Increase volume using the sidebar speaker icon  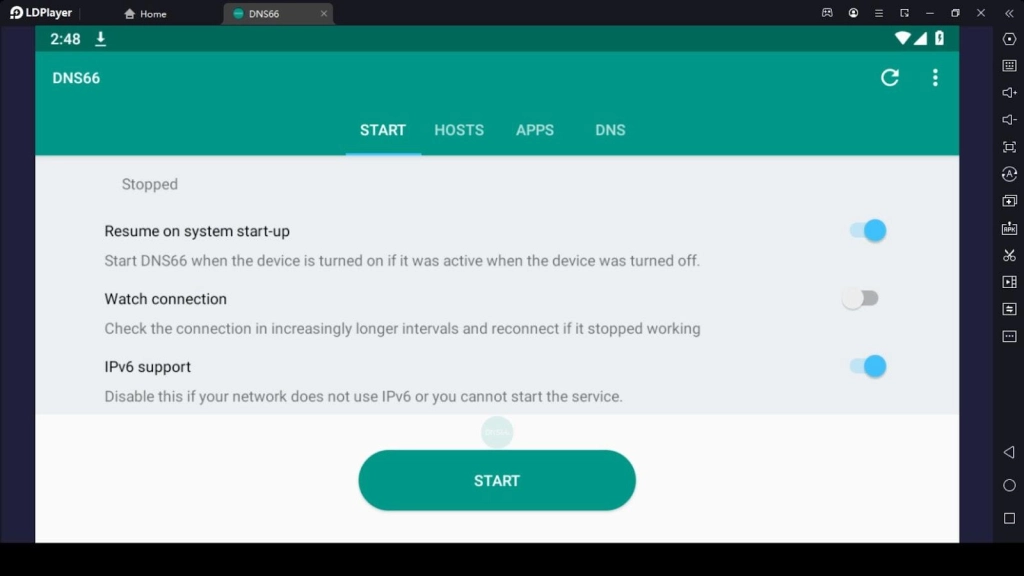(1009, 93)
